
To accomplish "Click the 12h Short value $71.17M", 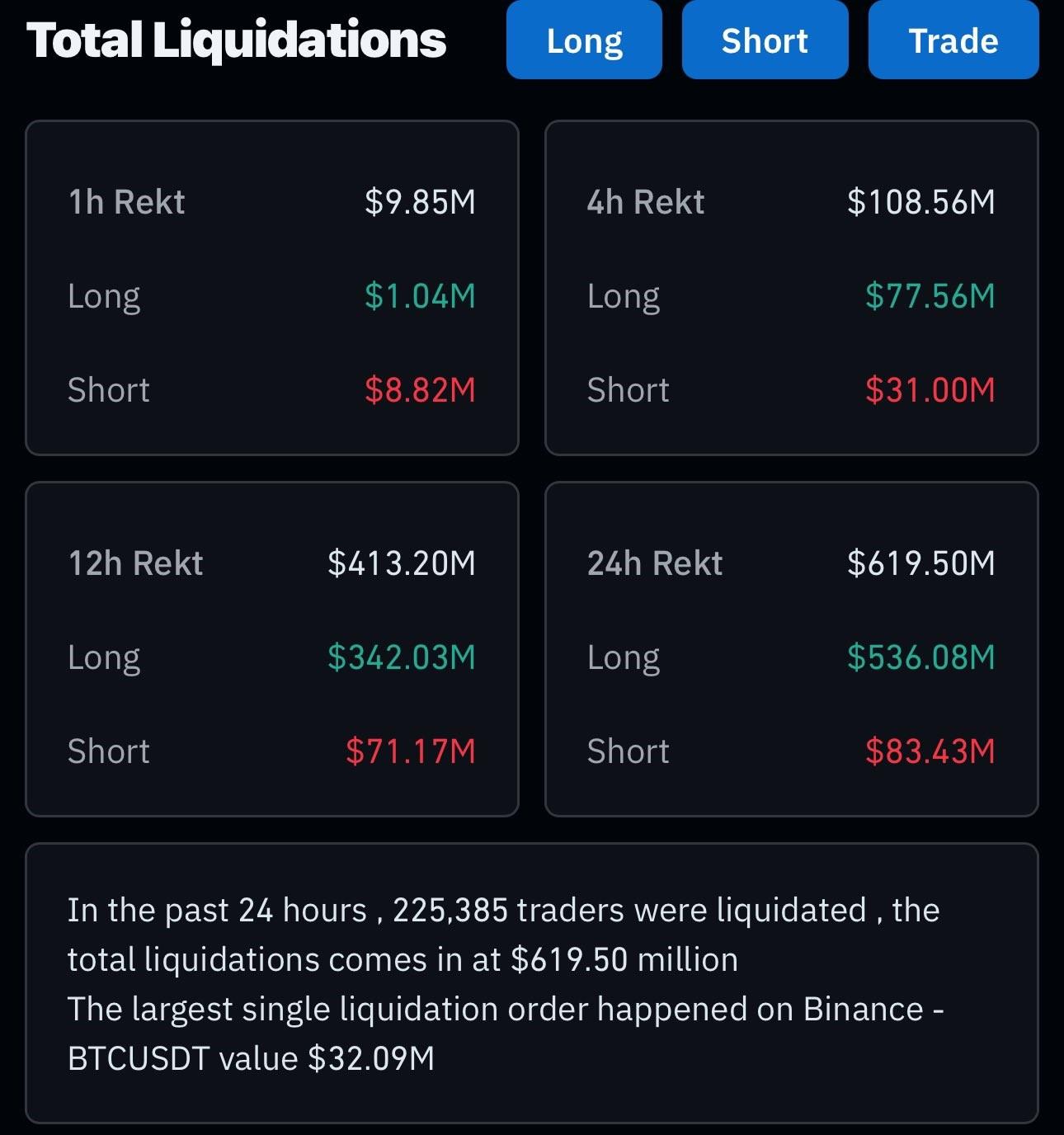I will 411,751.
